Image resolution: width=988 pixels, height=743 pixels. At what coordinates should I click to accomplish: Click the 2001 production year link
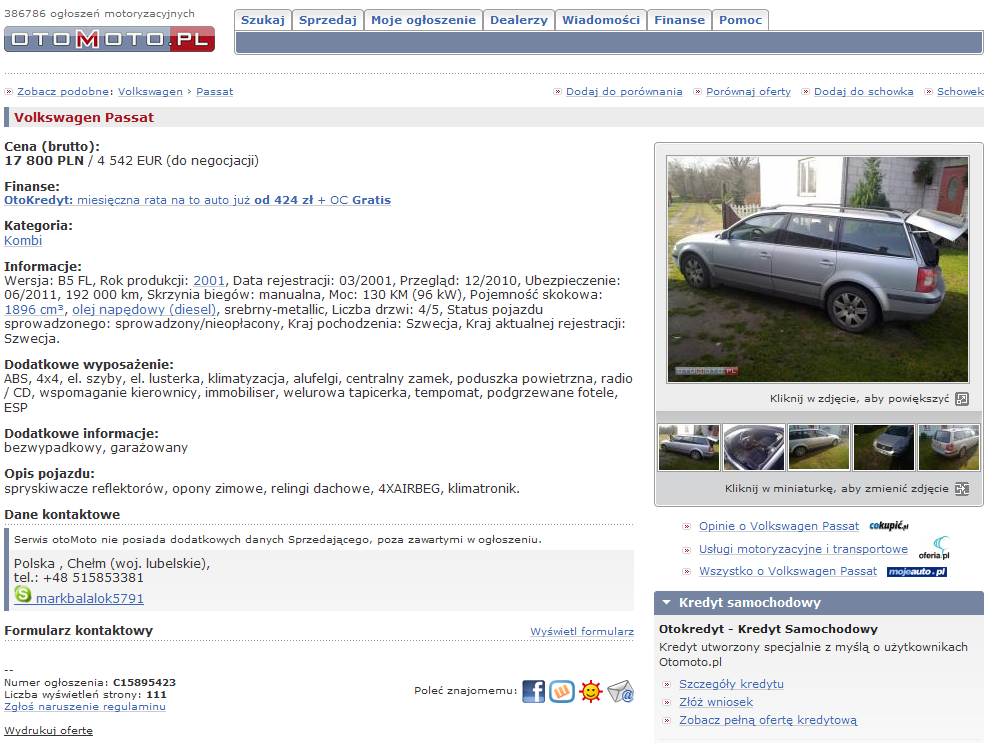(x=209, y=280)
